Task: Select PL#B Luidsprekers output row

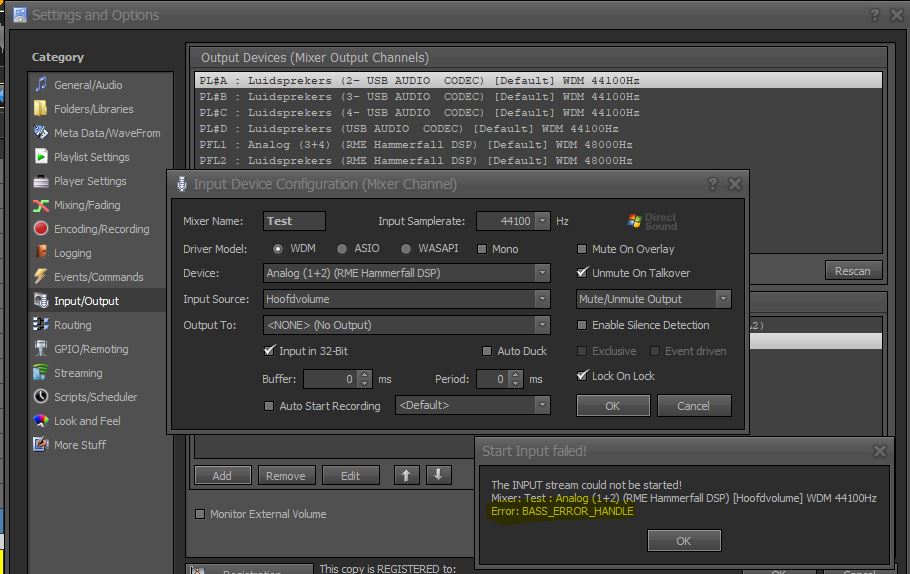Action: (539, 96)
